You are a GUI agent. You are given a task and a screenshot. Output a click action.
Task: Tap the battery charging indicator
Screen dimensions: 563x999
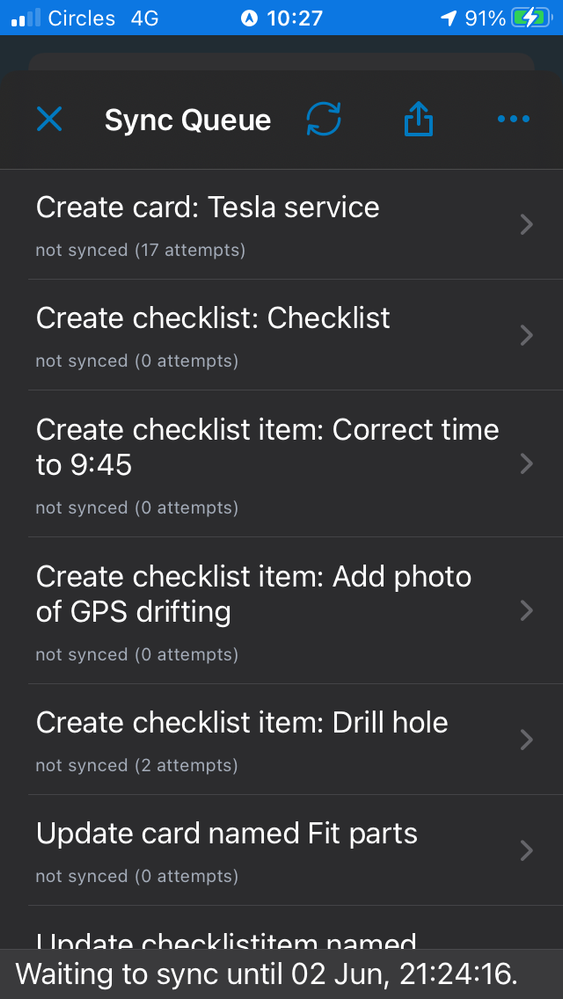click(532, 18)
